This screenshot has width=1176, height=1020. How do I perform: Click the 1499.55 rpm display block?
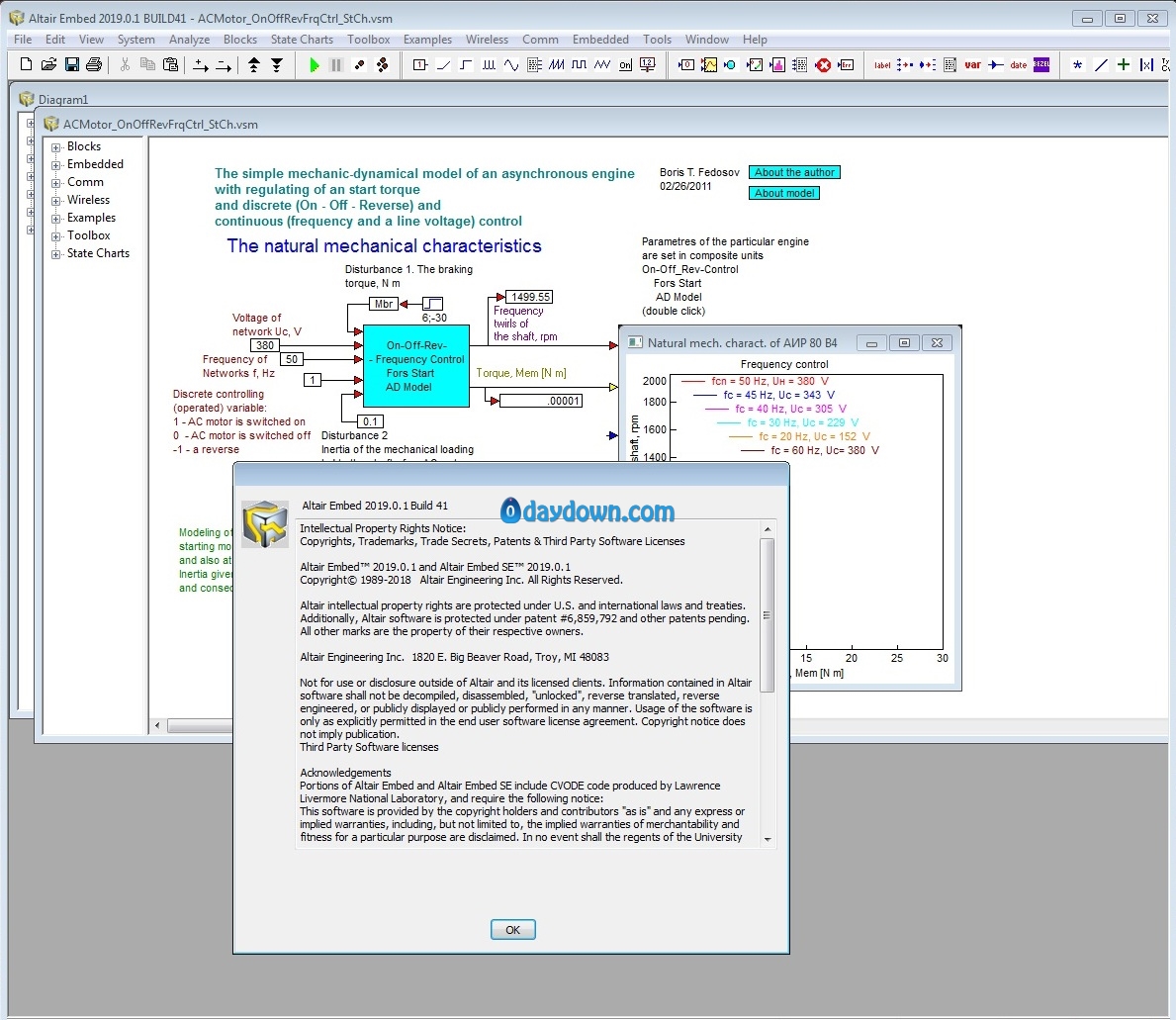529,297
